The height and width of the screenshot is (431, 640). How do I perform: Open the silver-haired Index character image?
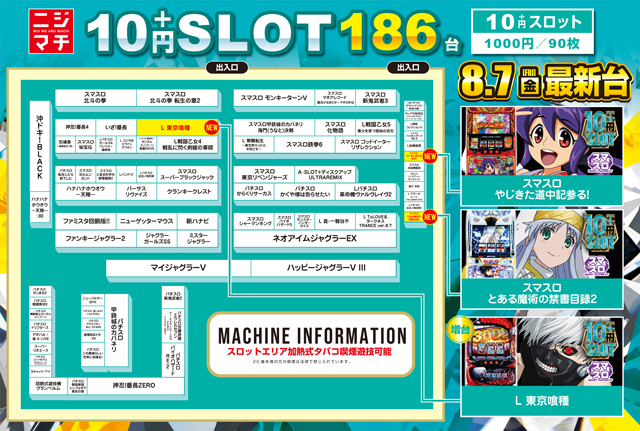click(x=549, y=244)
